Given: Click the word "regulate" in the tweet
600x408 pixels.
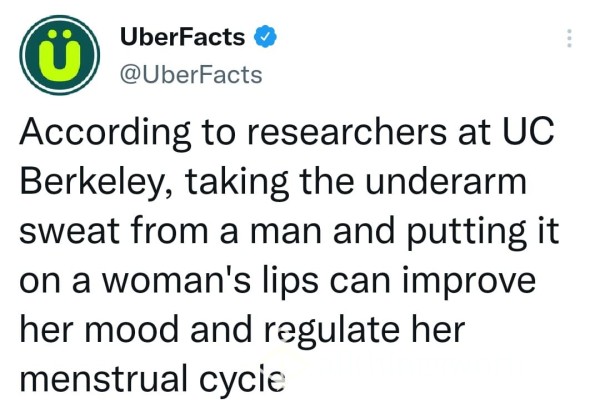Looking at the screenshot, I should click(332, 332).
